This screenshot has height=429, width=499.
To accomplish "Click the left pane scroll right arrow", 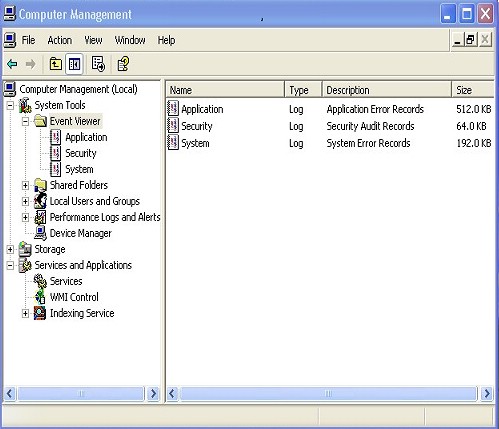I will pyautogui.click(x=153, y=394).
